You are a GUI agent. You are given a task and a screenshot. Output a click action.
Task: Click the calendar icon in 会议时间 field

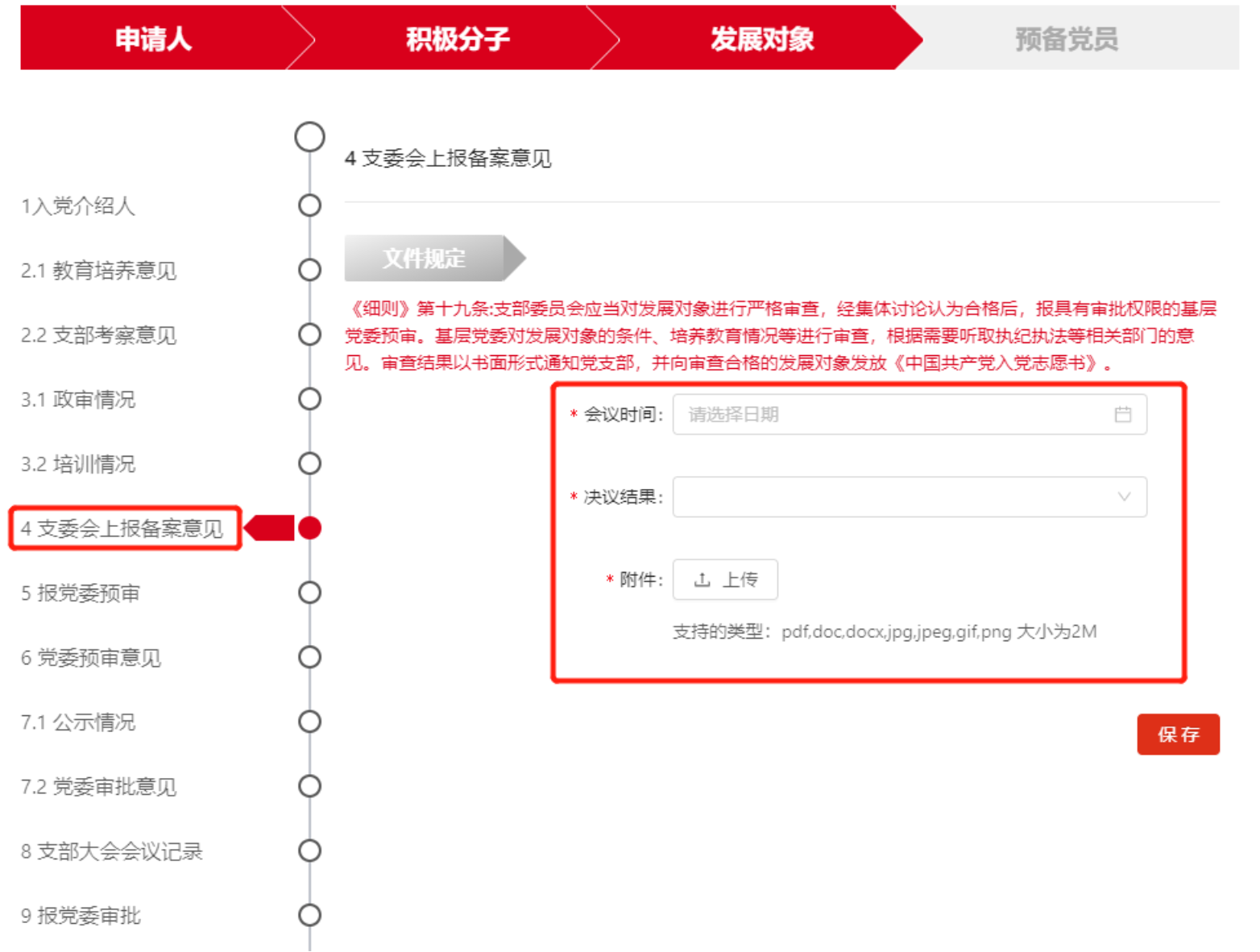tap(1122, 415)
